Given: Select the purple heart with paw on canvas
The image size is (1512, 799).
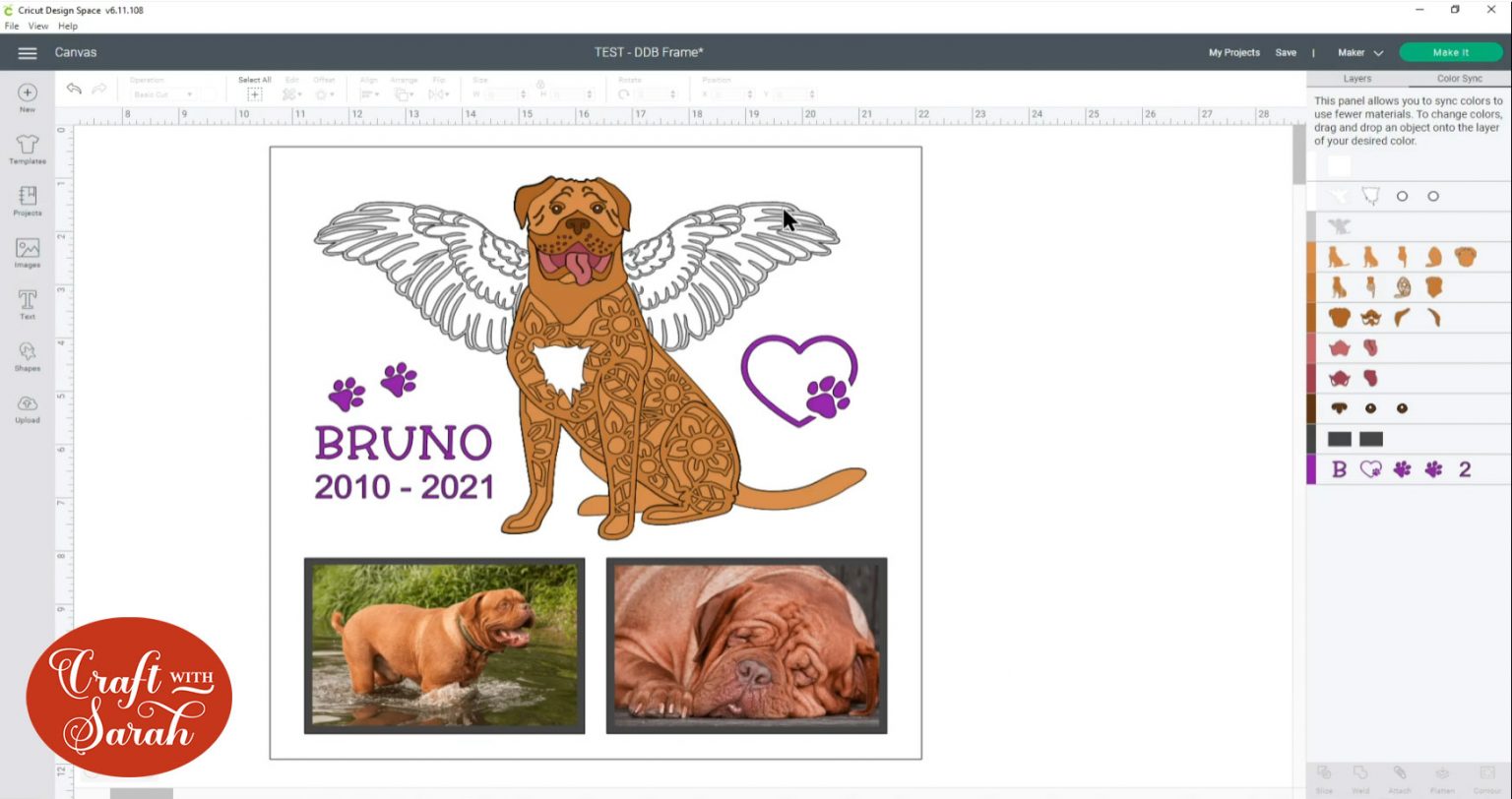Looking at the screenshot, I should point(799,380).
